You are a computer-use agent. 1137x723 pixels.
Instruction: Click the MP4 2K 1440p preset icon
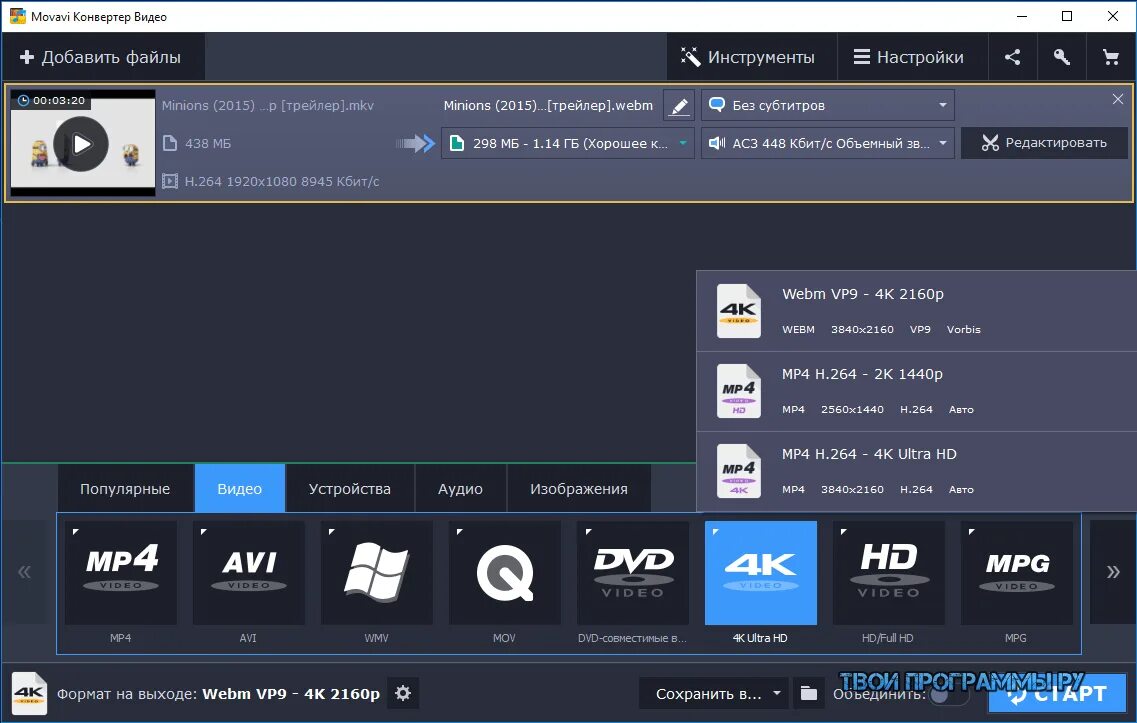[739, 392]
